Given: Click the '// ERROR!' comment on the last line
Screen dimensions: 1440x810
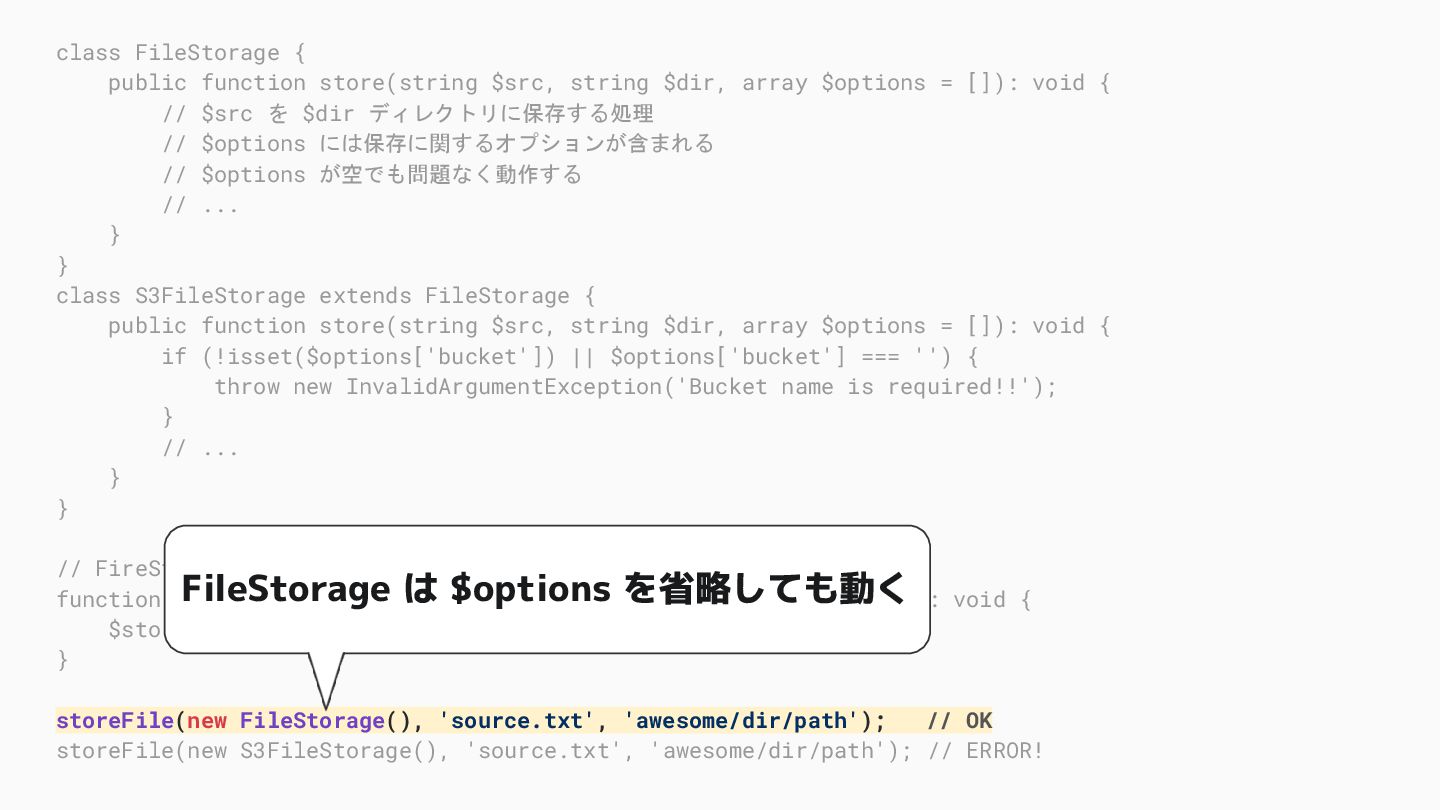Looking at the screenshot, I should point(985,751).
